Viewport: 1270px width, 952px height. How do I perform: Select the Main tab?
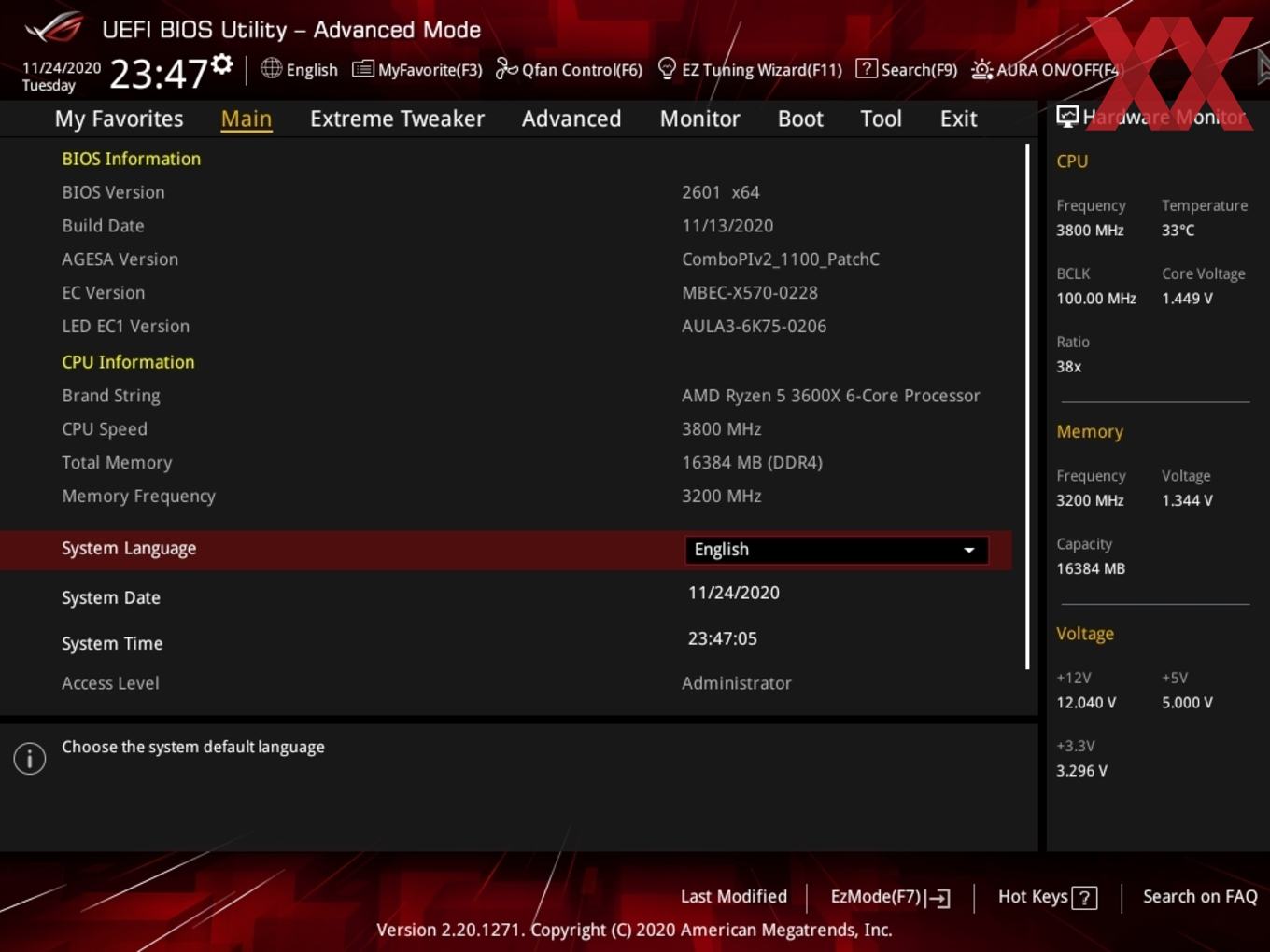click(x=247, y=119)
